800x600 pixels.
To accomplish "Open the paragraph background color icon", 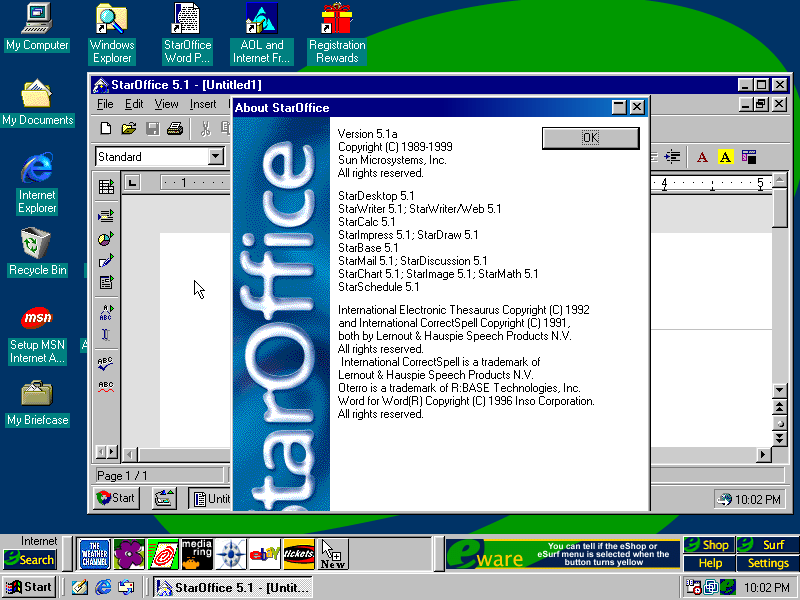I will (749, 157).
